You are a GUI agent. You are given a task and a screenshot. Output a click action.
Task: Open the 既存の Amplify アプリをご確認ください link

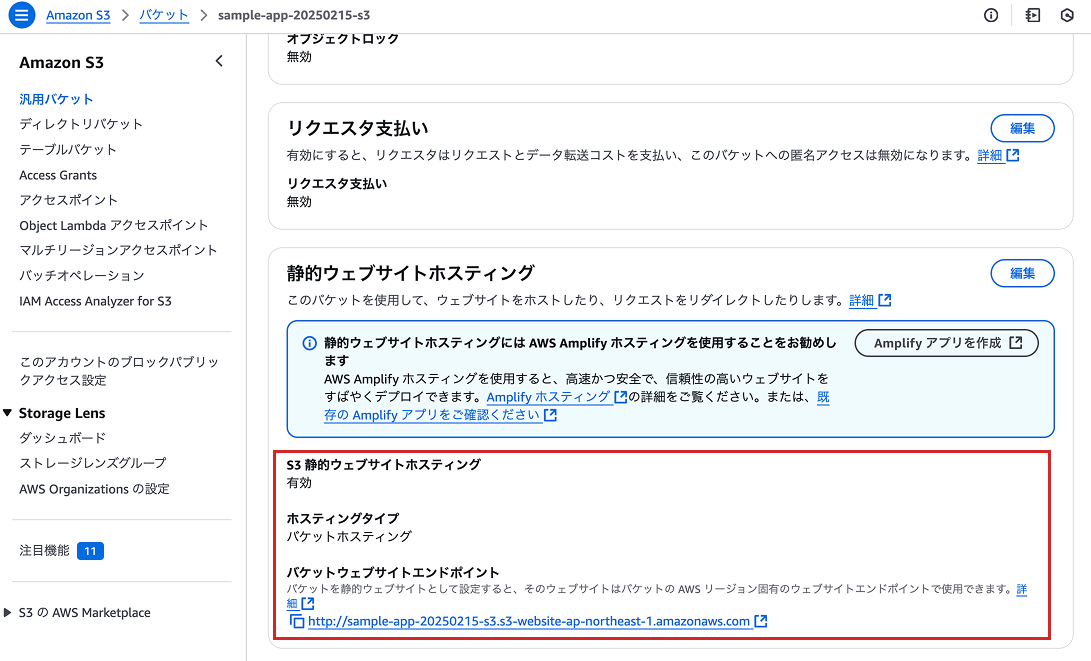pos(433,415)
